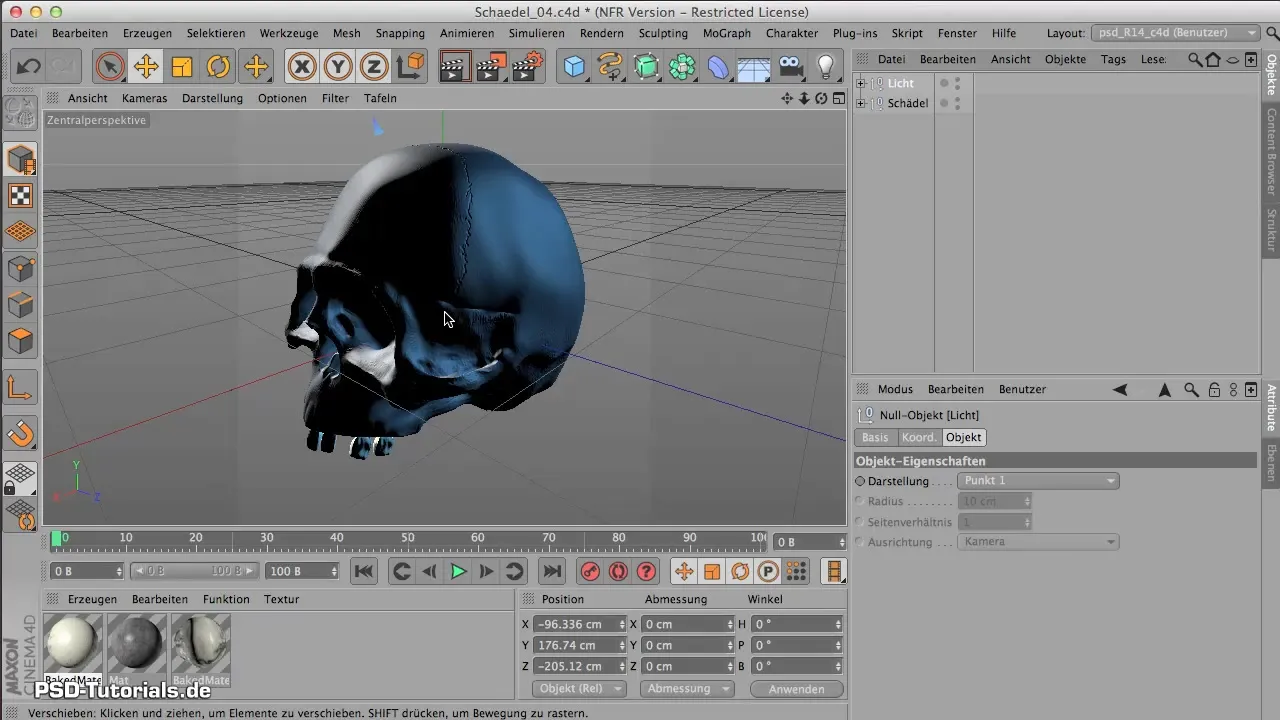
Task: Switch to Texture mode checkerboard icon
Action: click(x=21, y=196)
